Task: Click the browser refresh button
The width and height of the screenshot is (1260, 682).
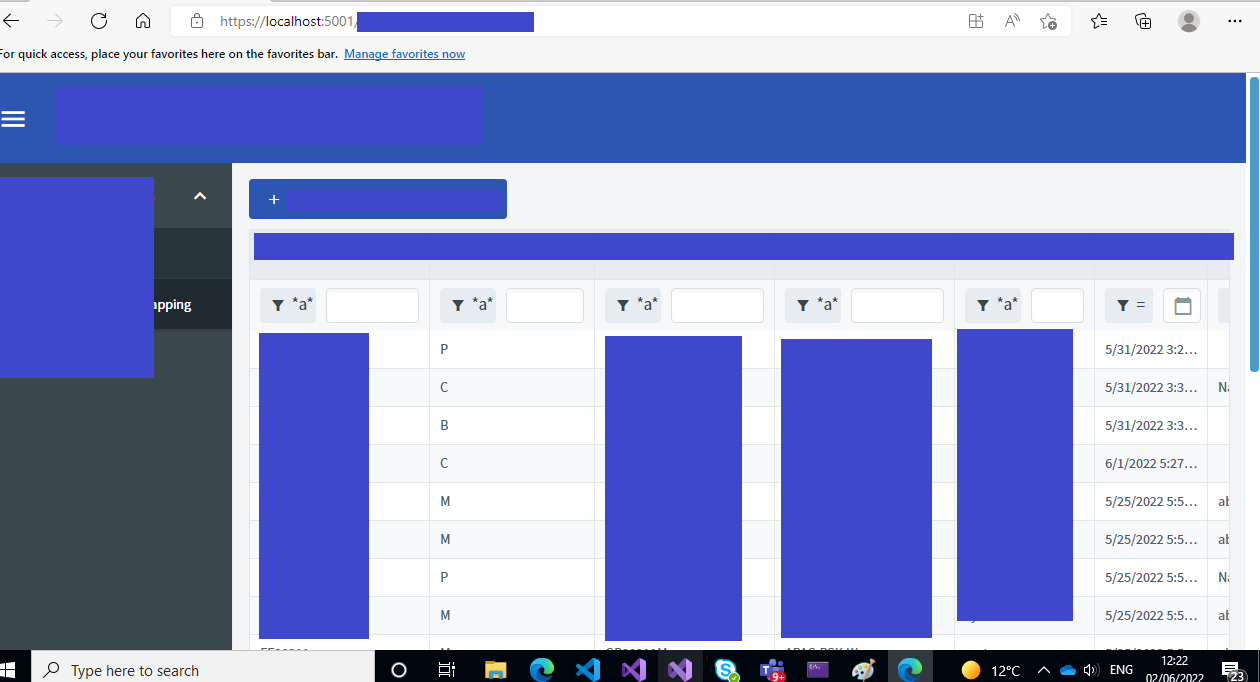Action: point(98,21)
